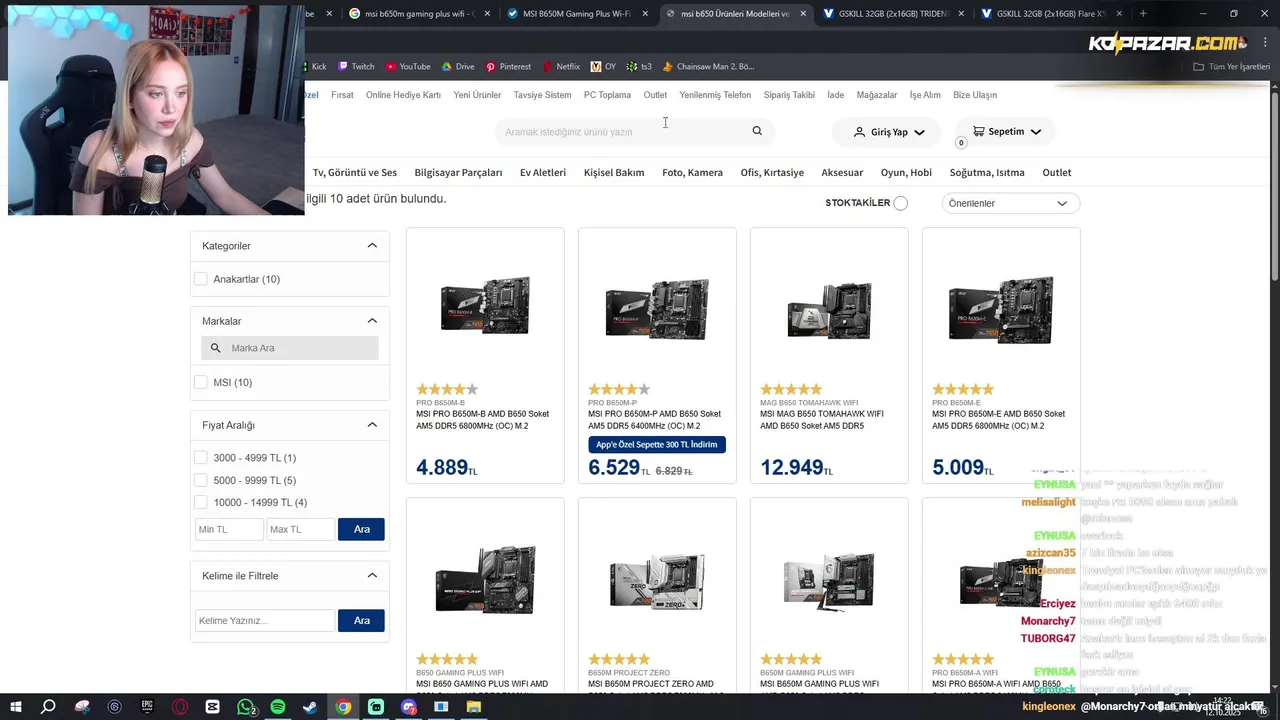Image resolution: width=1280 pixels, height=720 pixels.
Task: Open the Windows Start menu
Action: 16,707
